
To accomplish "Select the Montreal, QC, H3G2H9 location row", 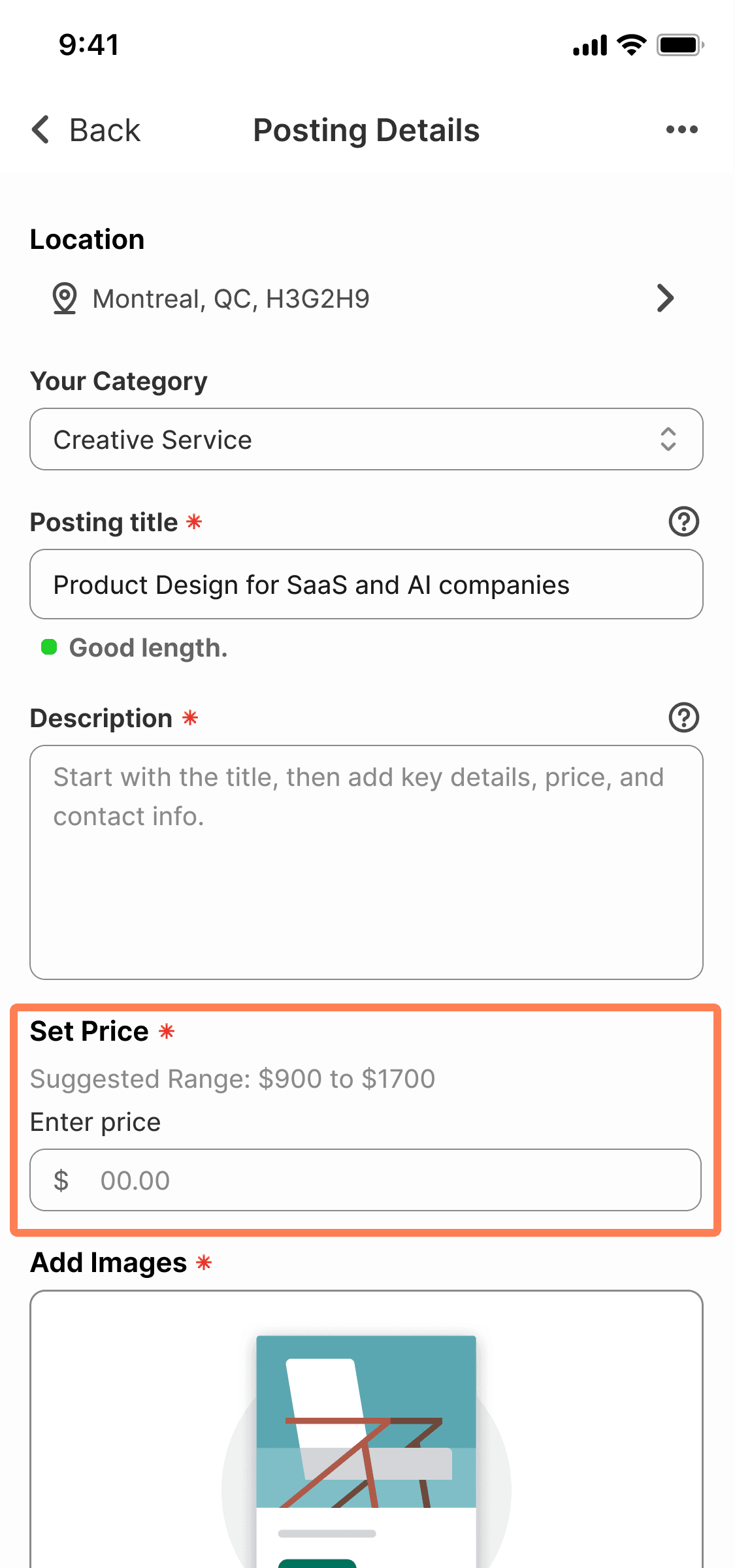I will [x=231, y=299].
